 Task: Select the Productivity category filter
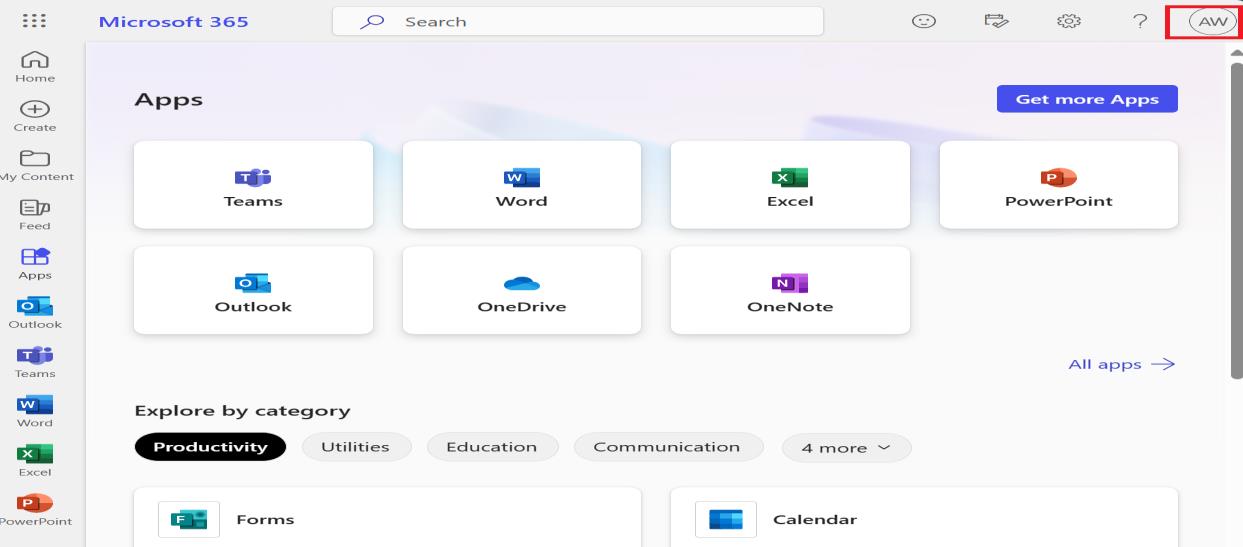(210, 447)
